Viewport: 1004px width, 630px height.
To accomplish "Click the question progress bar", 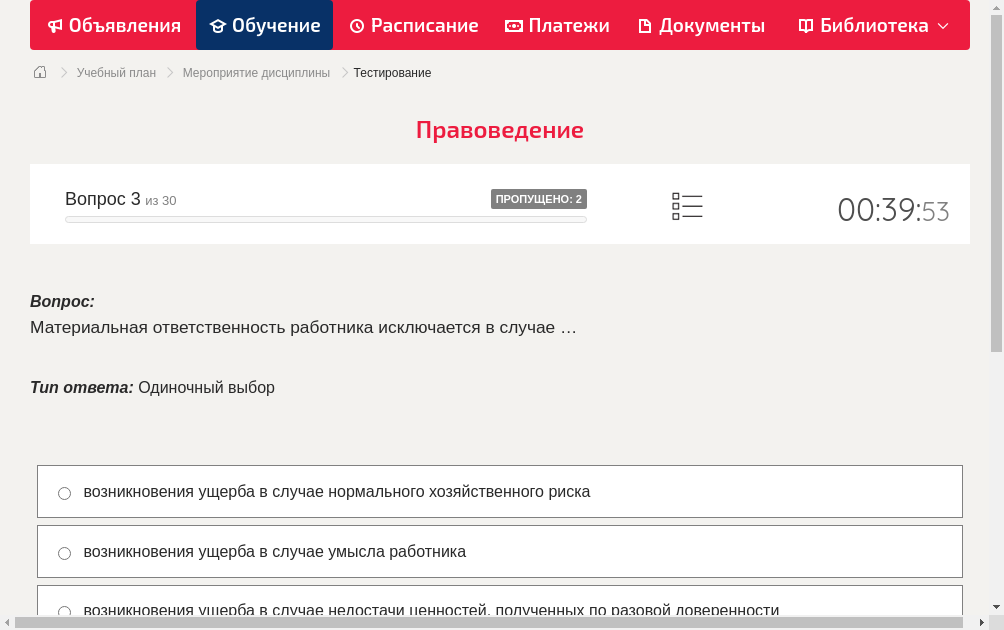I will (325, 219).
